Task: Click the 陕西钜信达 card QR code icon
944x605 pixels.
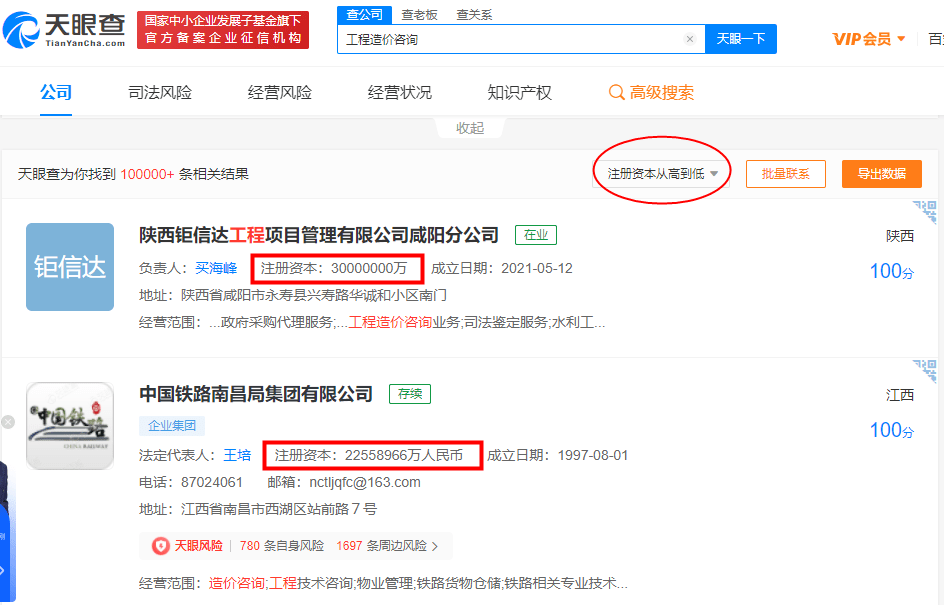Action: [925, 212]
